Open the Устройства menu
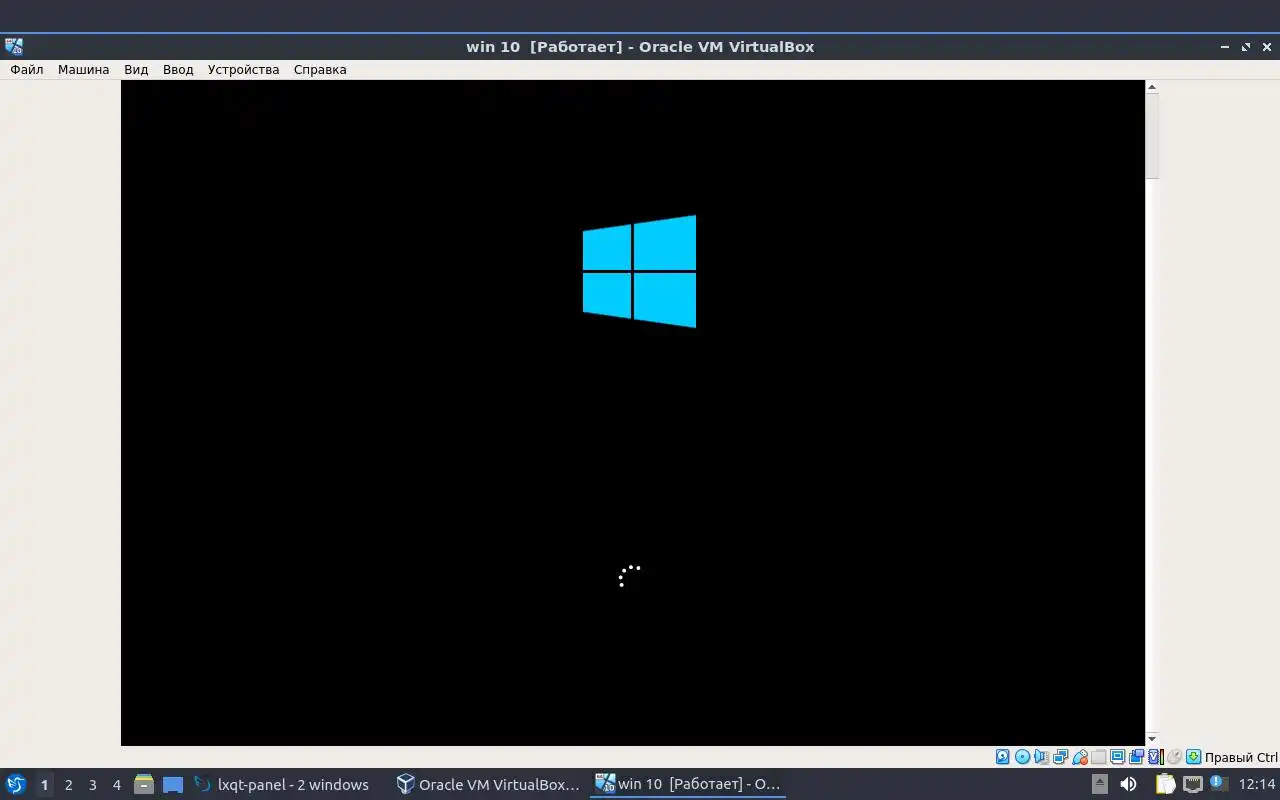 [x=243, y=70]
